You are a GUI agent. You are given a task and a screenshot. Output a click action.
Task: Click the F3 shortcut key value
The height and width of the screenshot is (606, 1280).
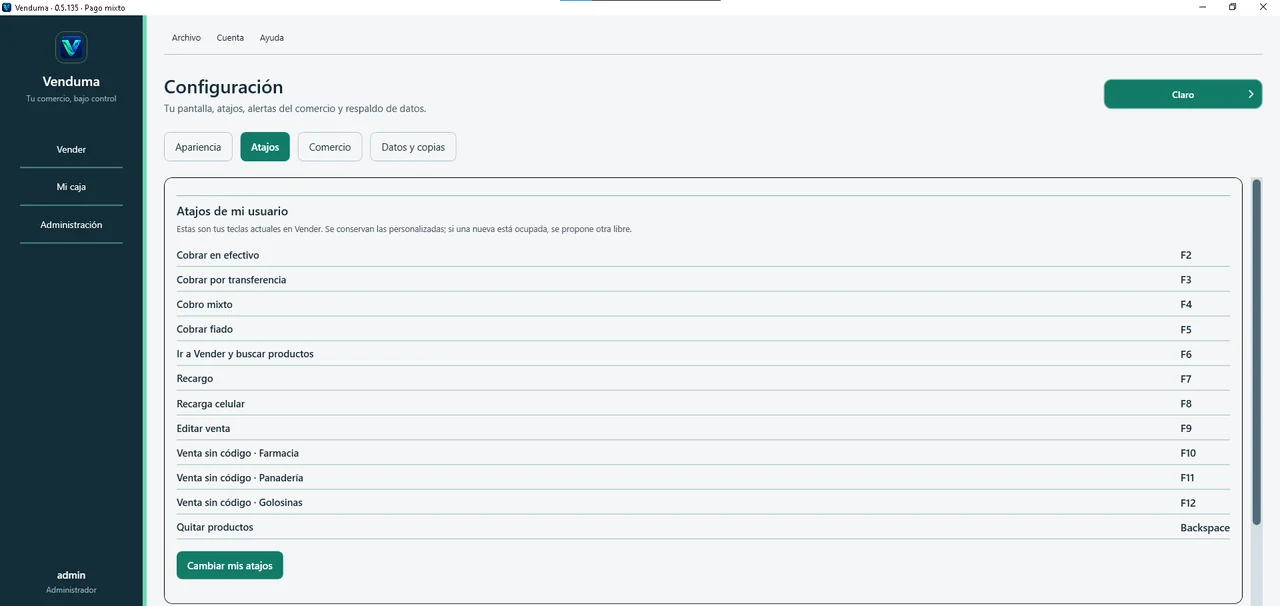1186,280
